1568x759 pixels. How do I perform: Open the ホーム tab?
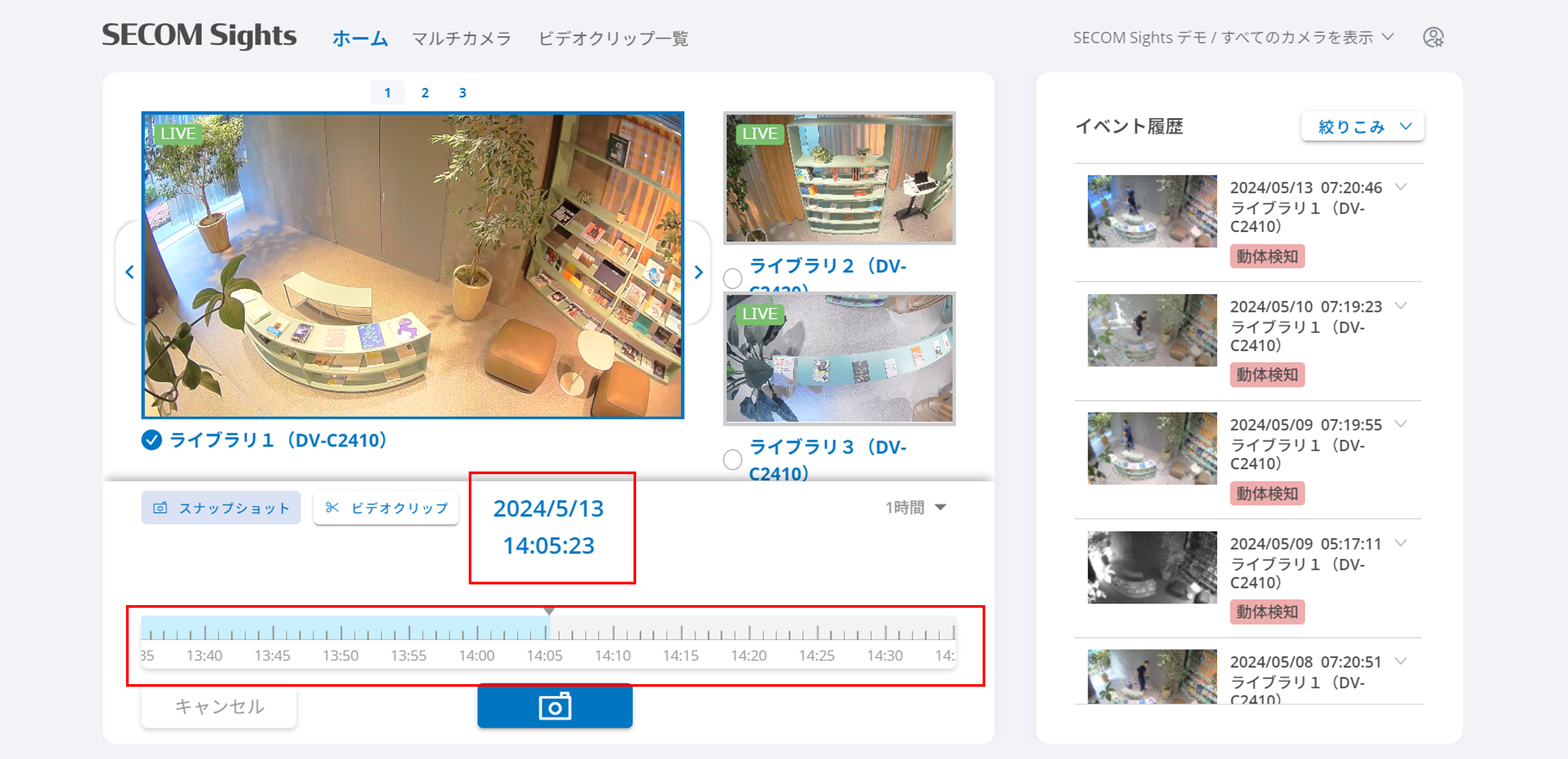tap(360, 38)
